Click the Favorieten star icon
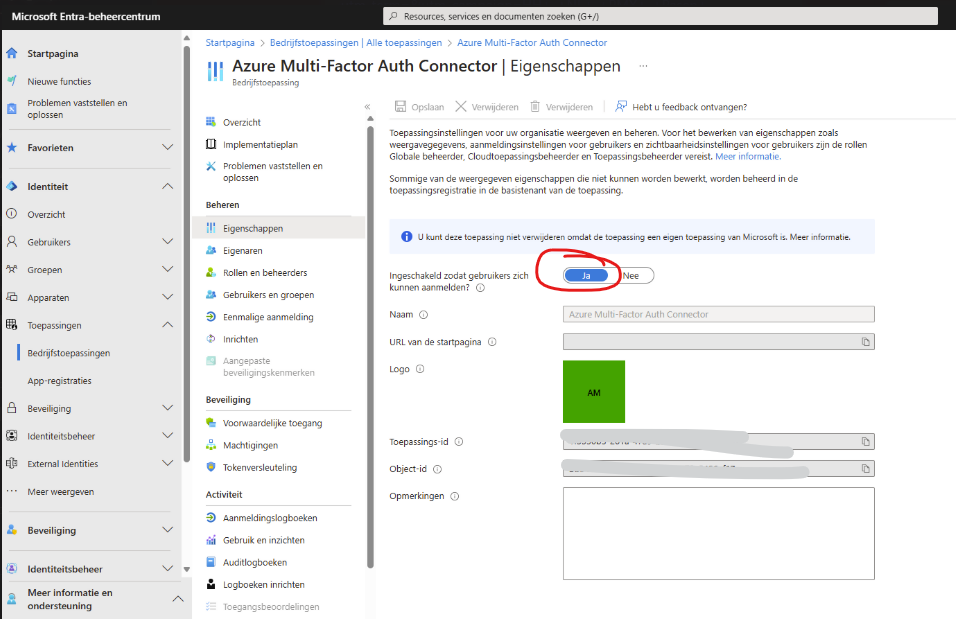 pyautogui.click(x=12, y=148)
